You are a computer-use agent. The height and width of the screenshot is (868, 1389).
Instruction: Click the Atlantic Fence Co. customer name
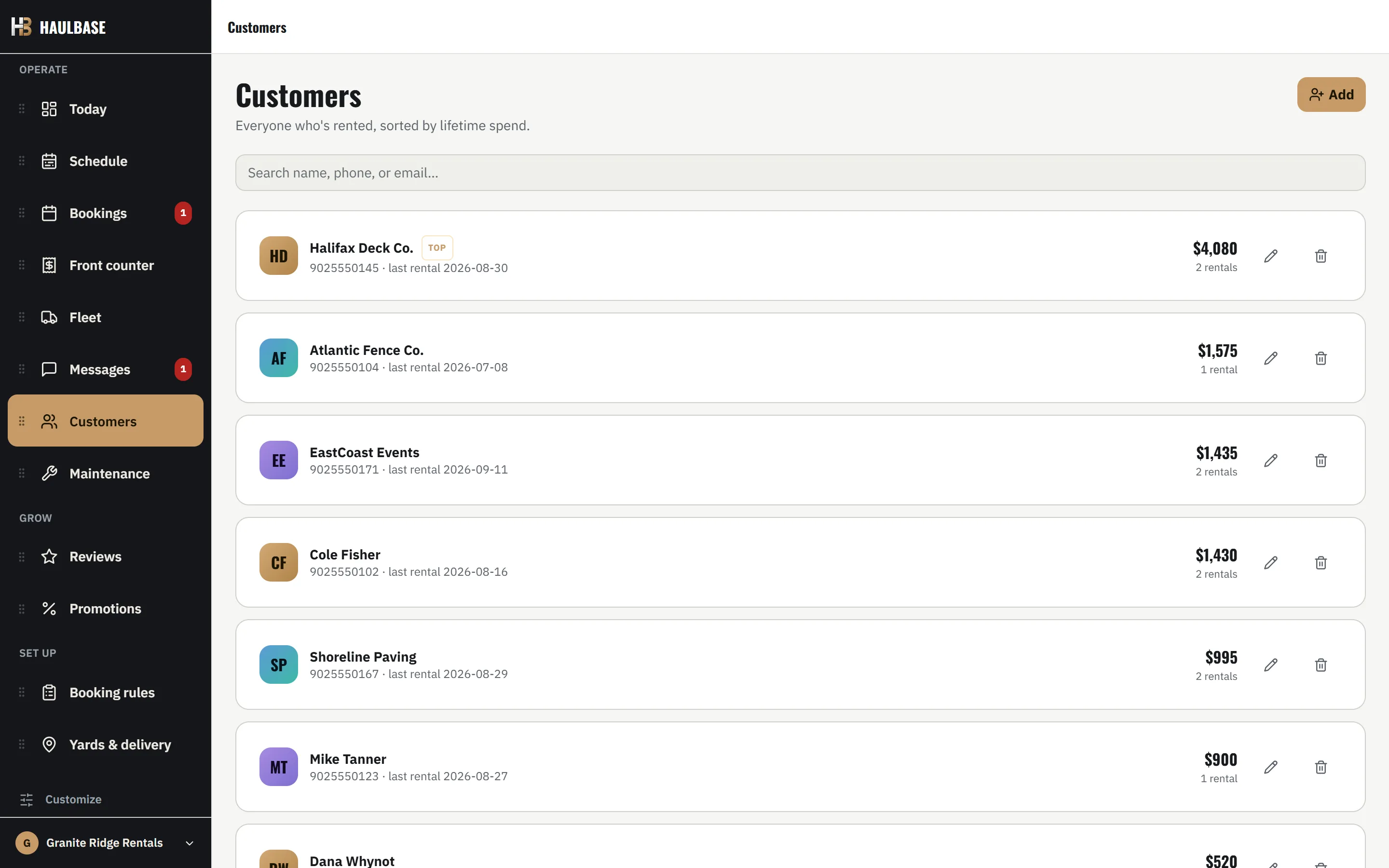point(367,350)
